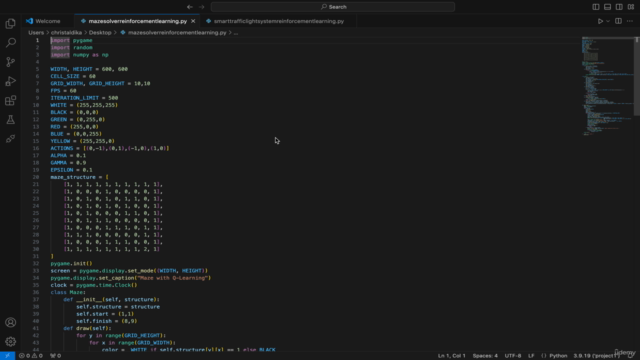The width and height of the screenshot is (640, 360).
Task: Click the Users breadcrumb
Action: click(36, 33)
